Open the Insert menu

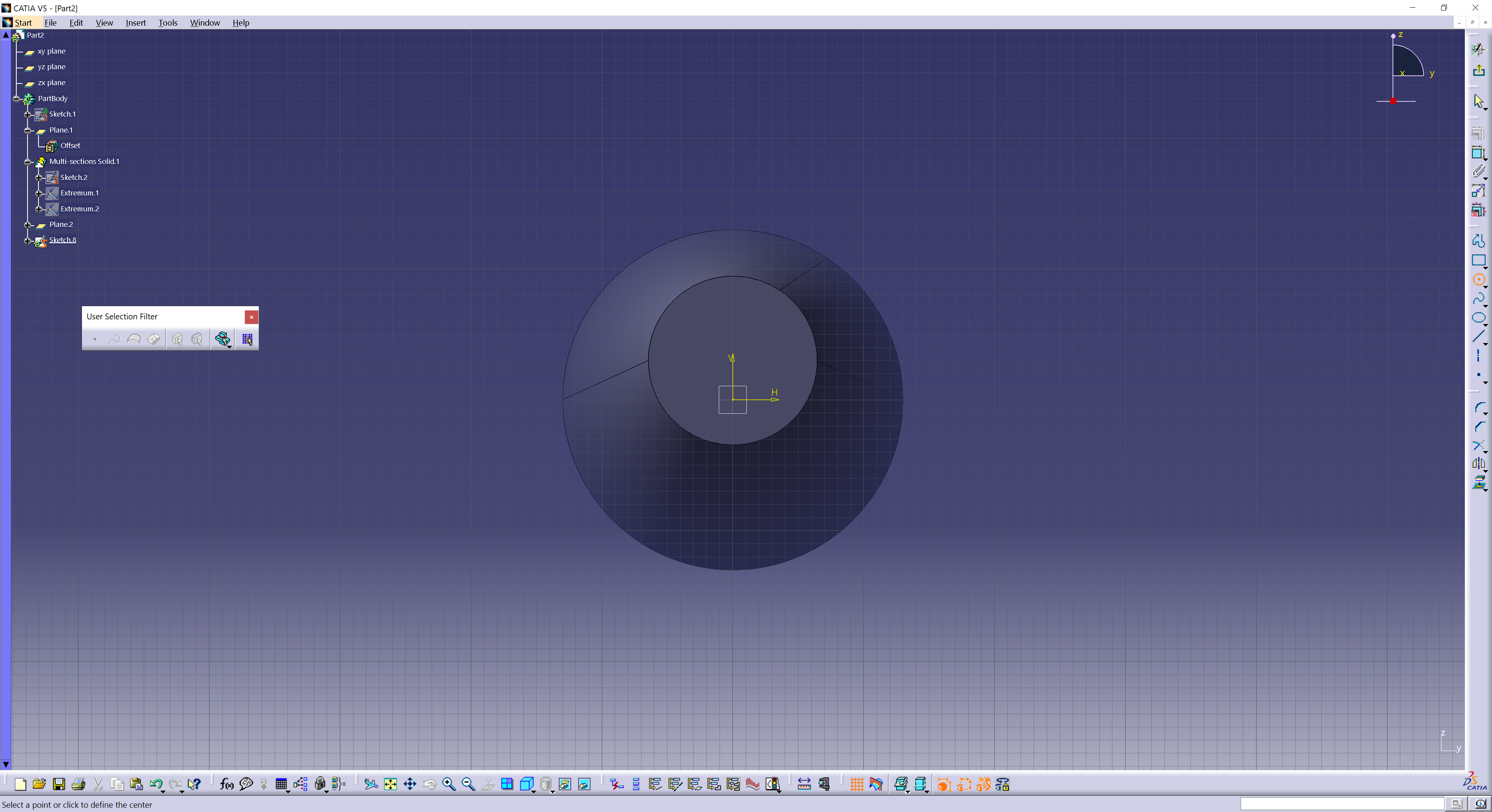point(136,23)
